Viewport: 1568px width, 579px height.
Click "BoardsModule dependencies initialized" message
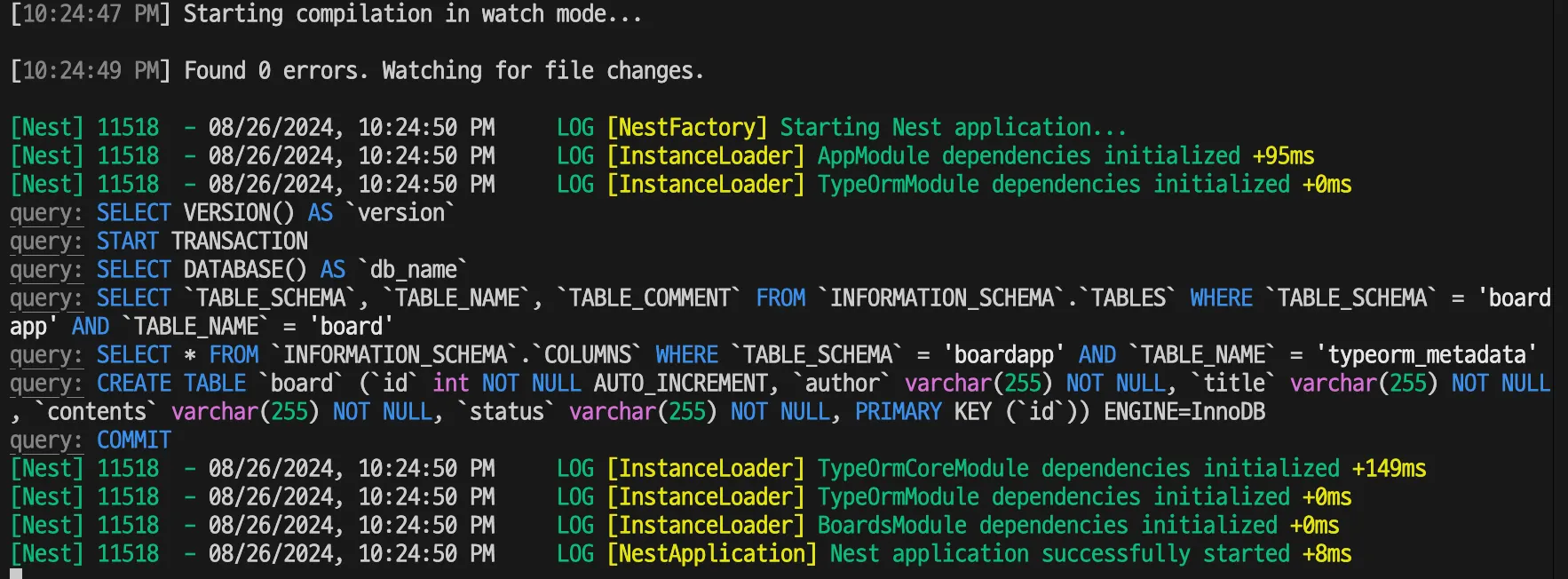[x=1047, y=526]
